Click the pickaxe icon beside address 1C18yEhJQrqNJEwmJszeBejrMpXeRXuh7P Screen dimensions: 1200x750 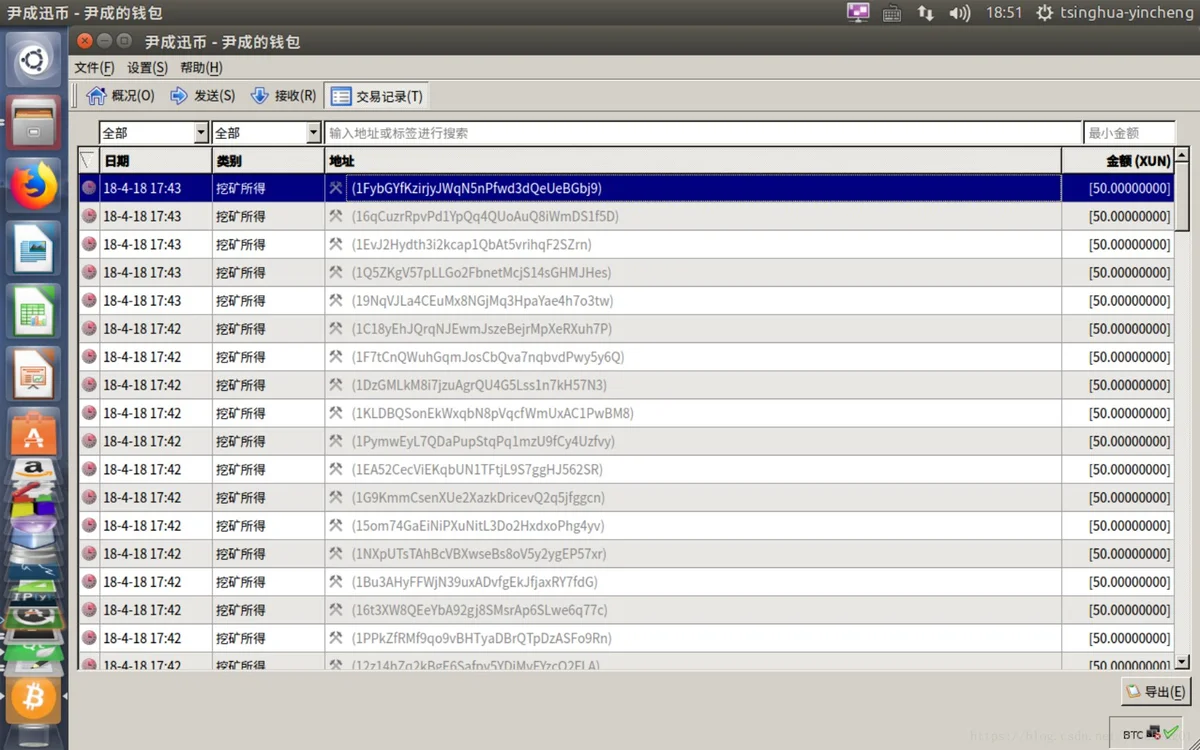coord(336,328)
